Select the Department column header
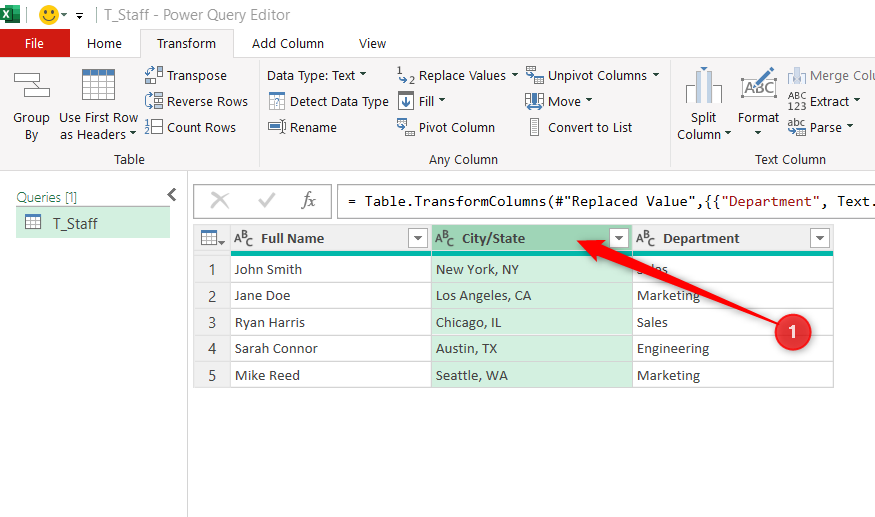Viewport: 875px width, 517px height. [x=733, y=238]
